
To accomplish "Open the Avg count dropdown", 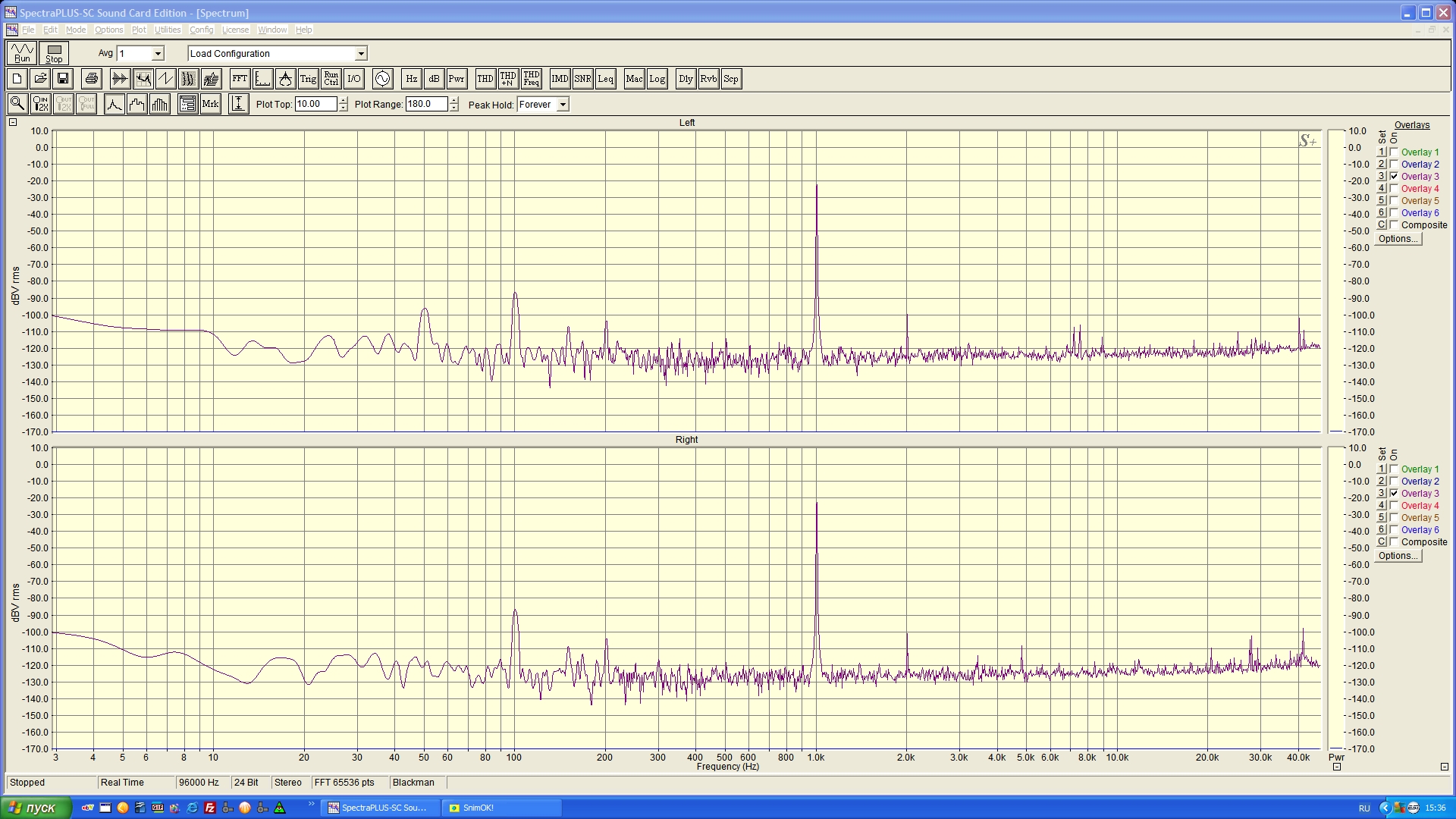I will pos(158,54).
